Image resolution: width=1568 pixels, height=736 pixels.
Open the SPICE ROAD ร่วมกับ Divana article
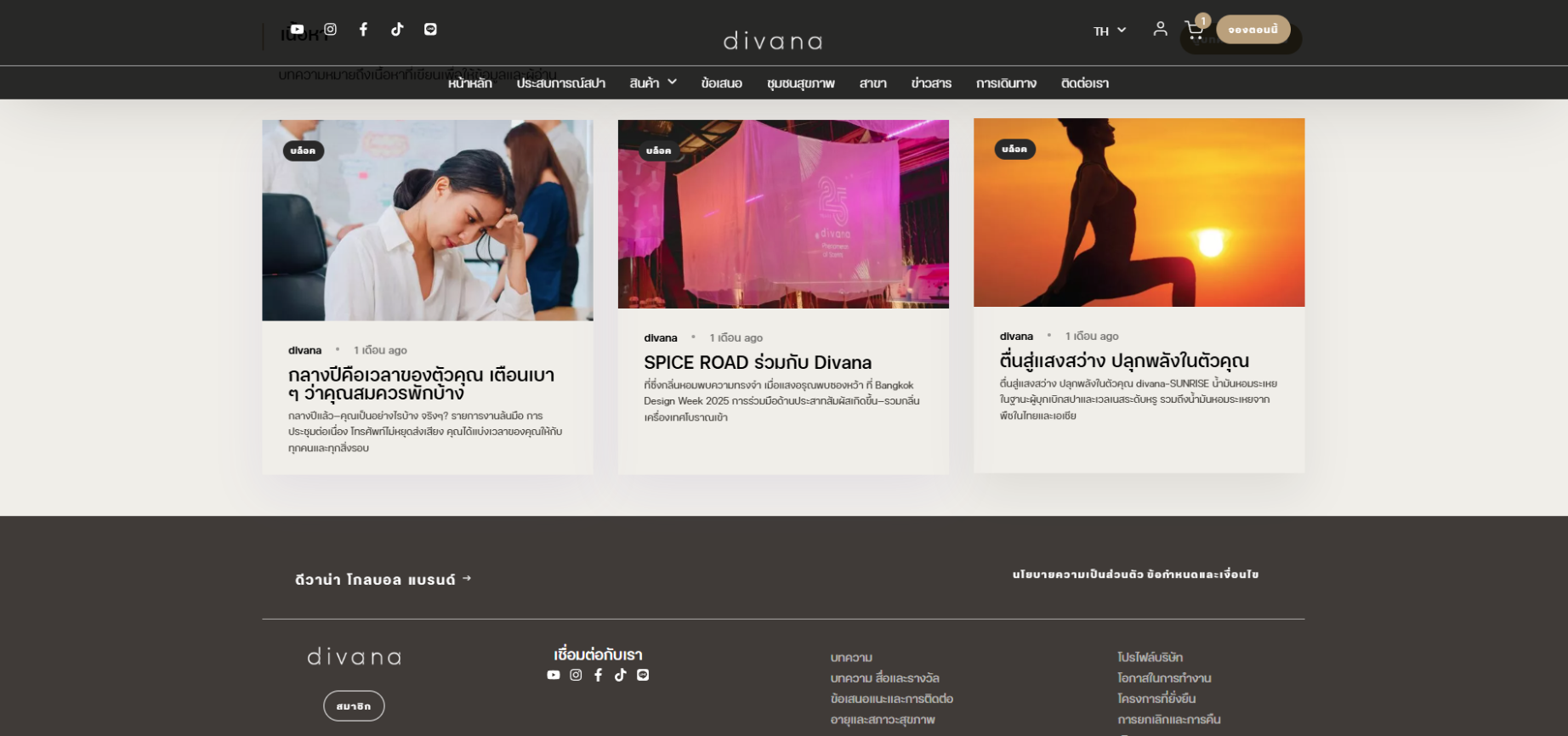(757, 363)
